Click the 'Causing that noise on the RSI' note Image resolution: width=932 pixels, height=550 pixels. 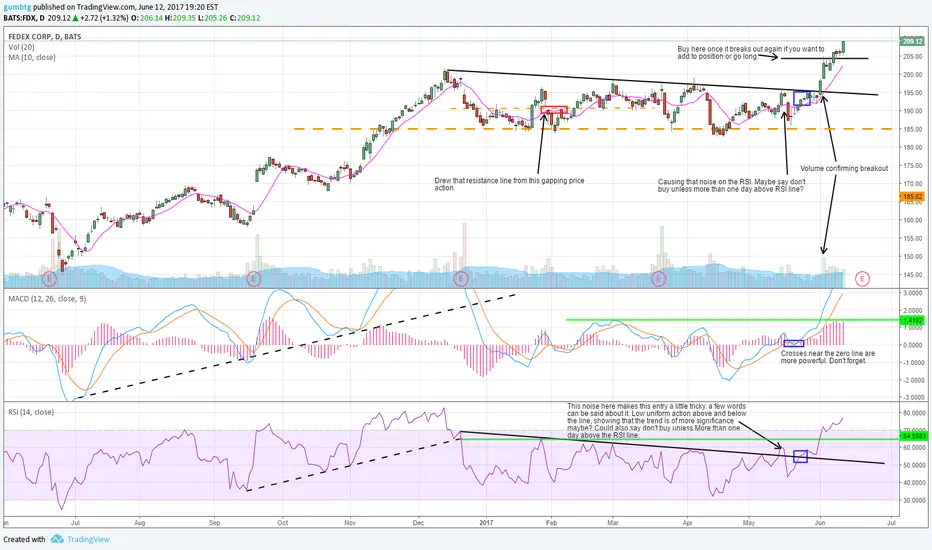pos(732,186)
